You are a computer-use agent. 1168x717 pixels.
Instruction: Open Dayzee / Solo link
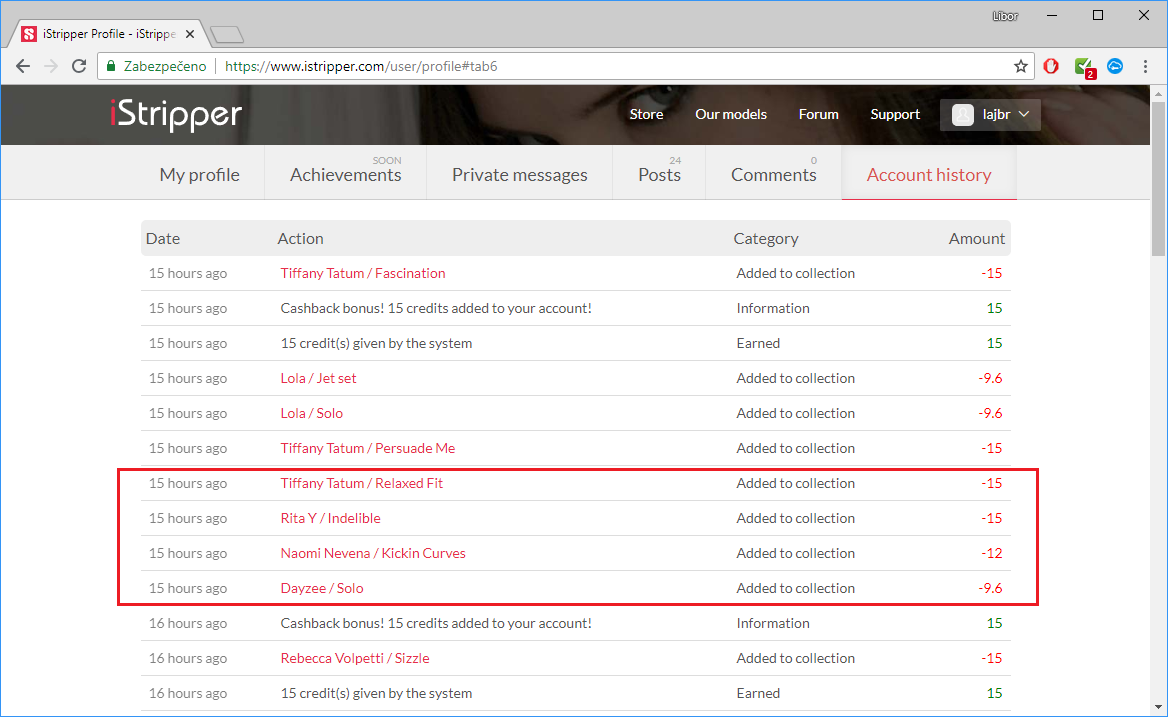point(322,588)
